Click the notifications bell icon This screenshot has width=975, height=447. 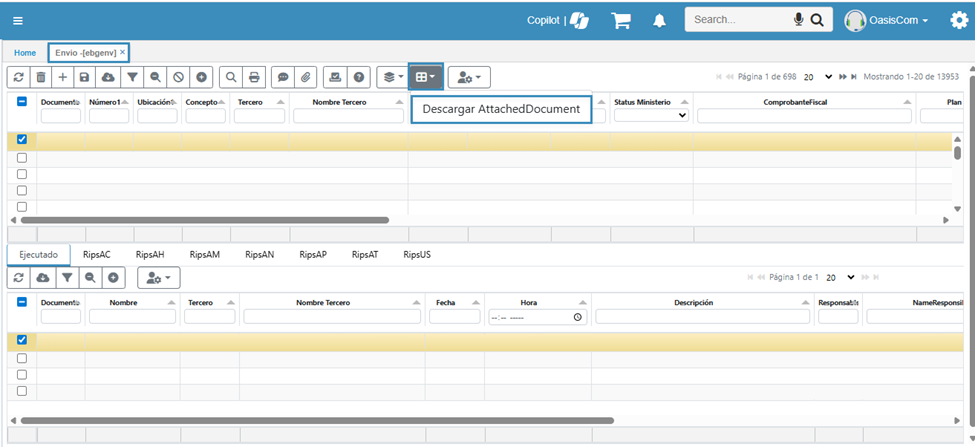[x=659, y=20]
